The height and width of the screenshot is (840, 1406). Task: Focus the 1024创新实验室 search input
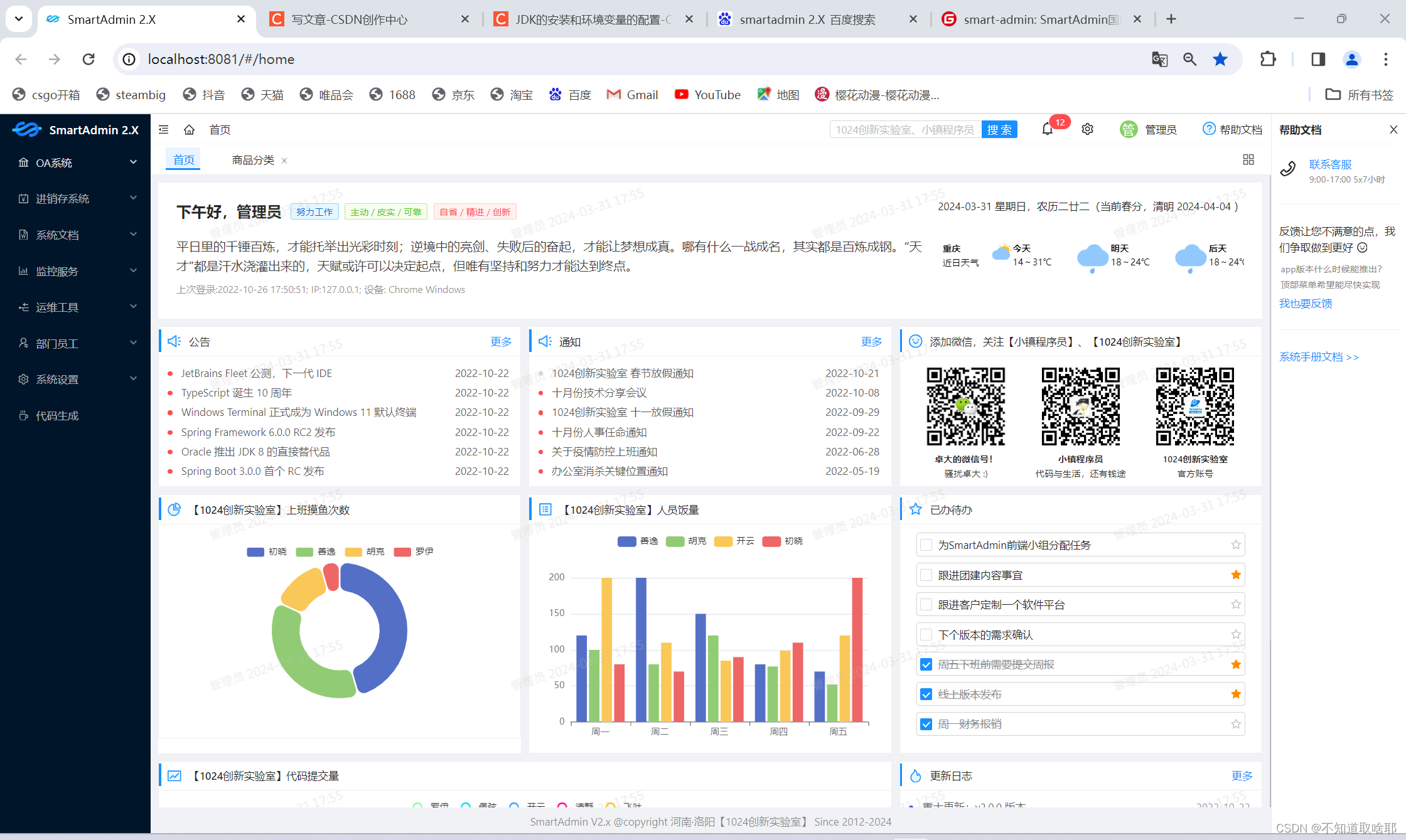tap(905, 130)
